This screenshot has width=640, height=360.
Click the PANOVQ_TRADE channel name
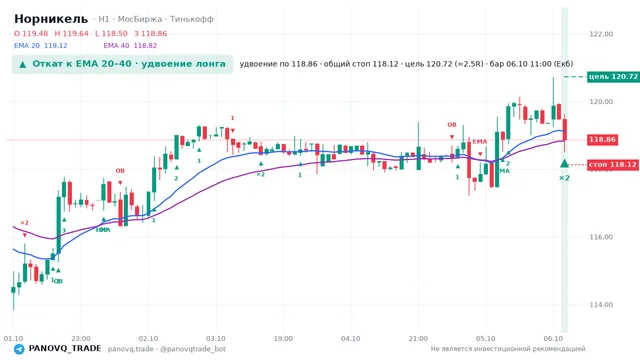point(65,349)
